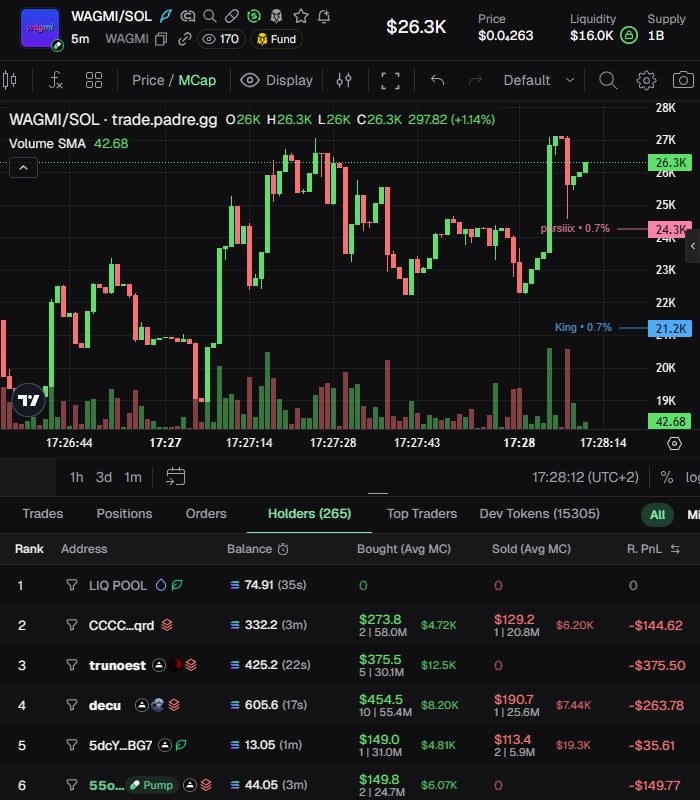The height and width of the screenshot is (800, 700).
Task: Toggle the 170 watchers eye badge
Action: 220,39
